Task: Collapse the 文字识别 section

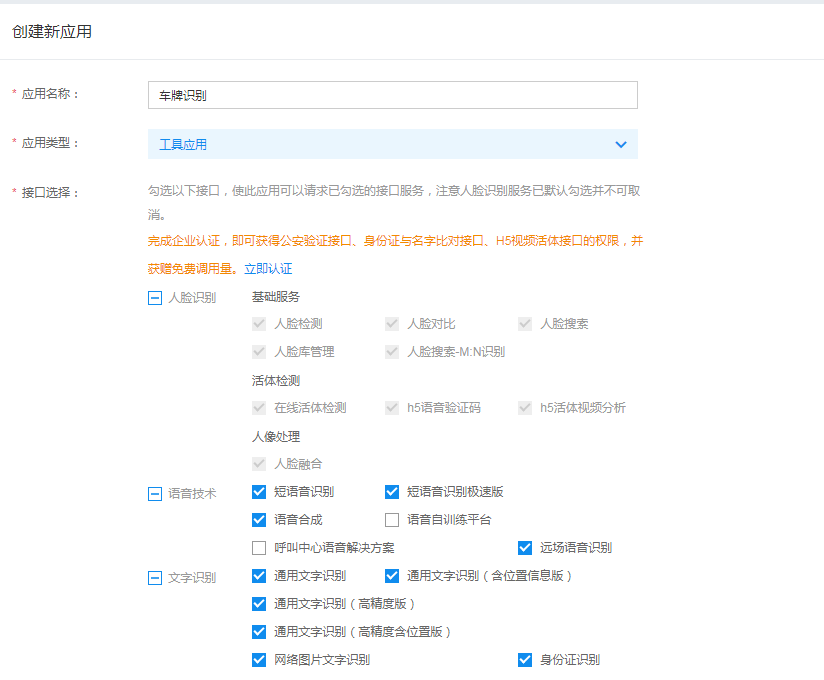Action: point(154,578)
